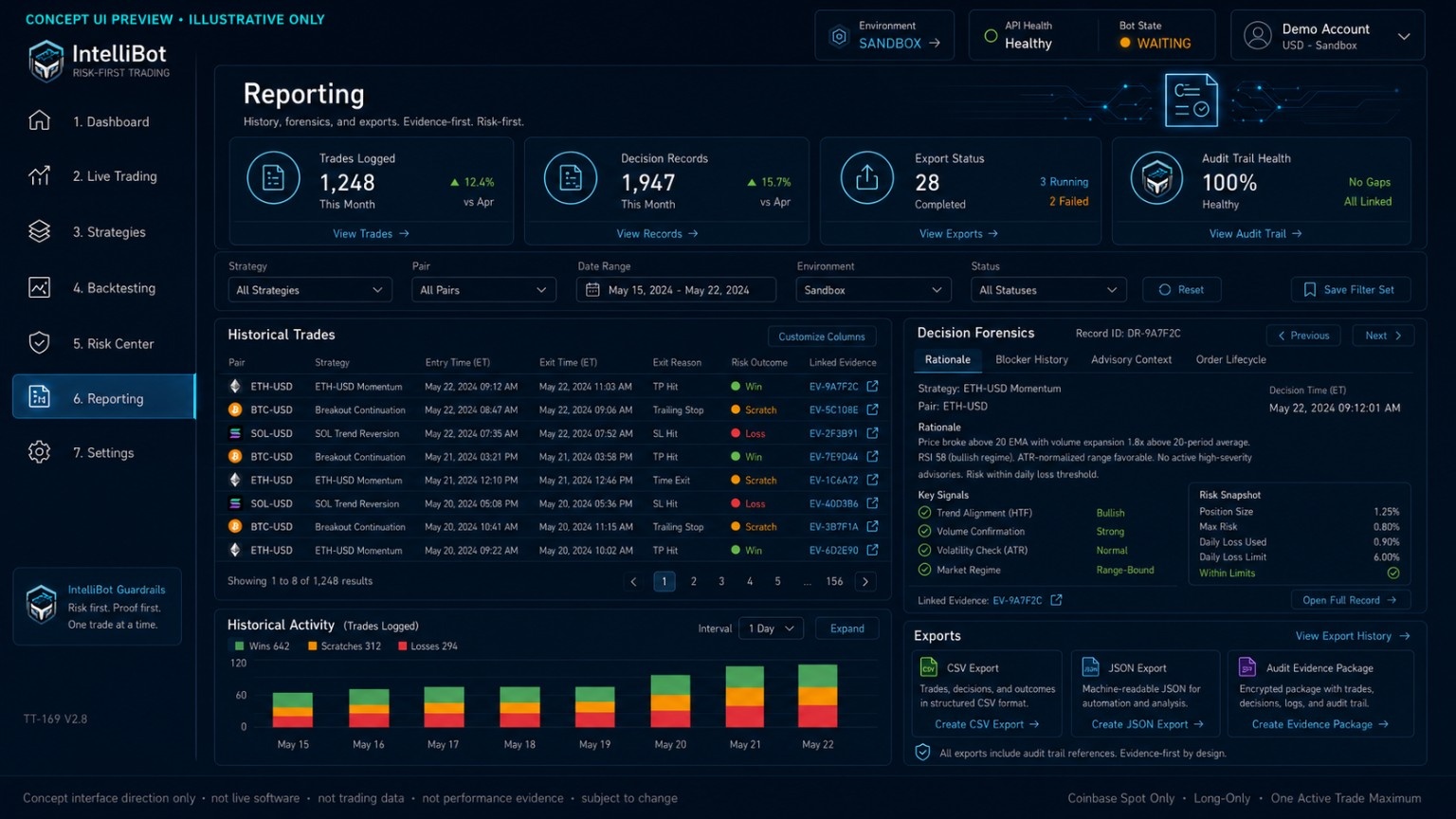Image resolution: width=1456 pixels, height=819 pixels.
Task: Open external link icon for EV-40D3B6 row
Action: (872, 503)
